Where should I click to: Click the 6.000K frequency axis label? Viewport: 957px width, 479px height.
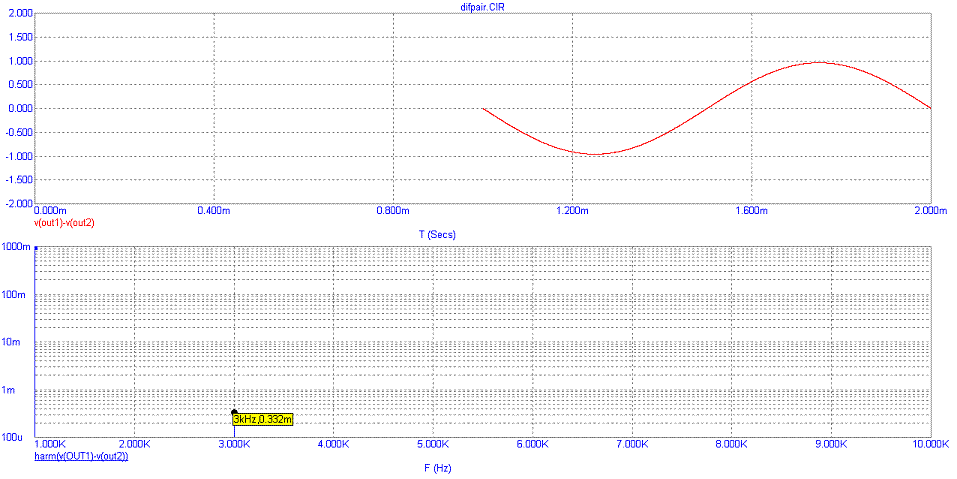point(533,445)
